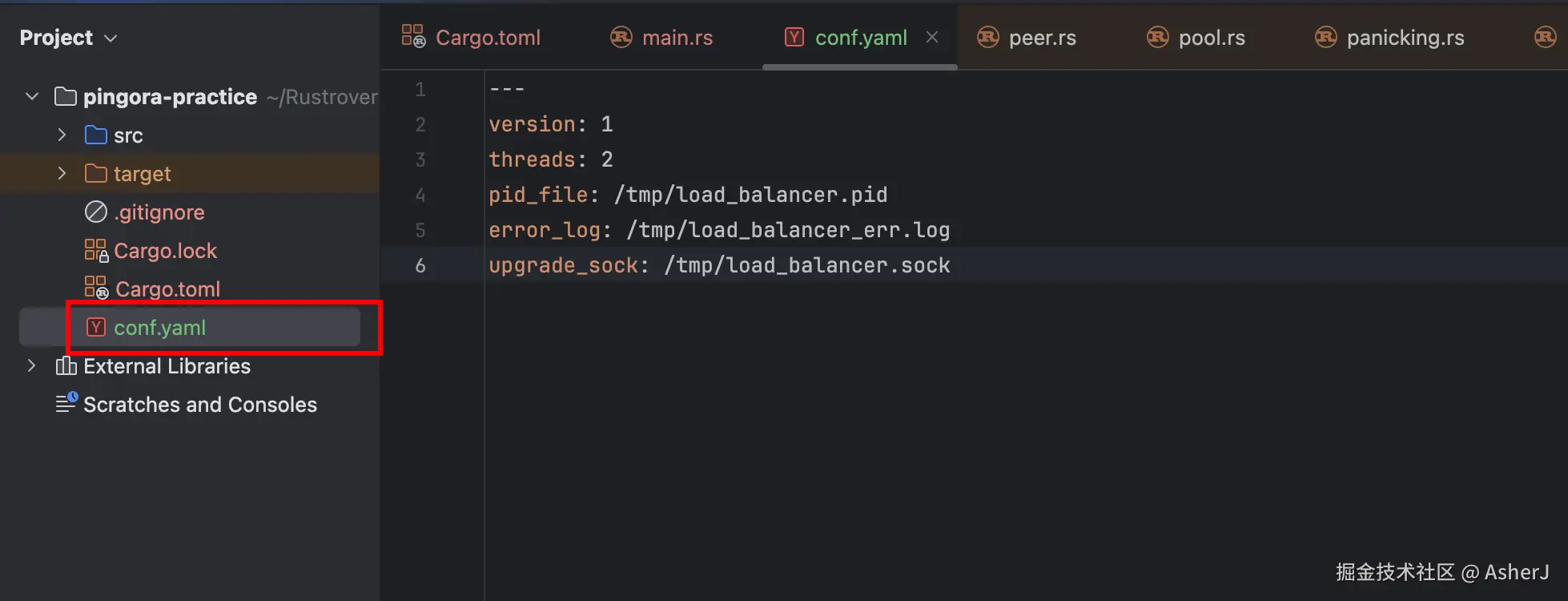Click the Cargo.toml icon in project tree
The width and height of the screenshot is (1568, 601).
coord(96,288)
